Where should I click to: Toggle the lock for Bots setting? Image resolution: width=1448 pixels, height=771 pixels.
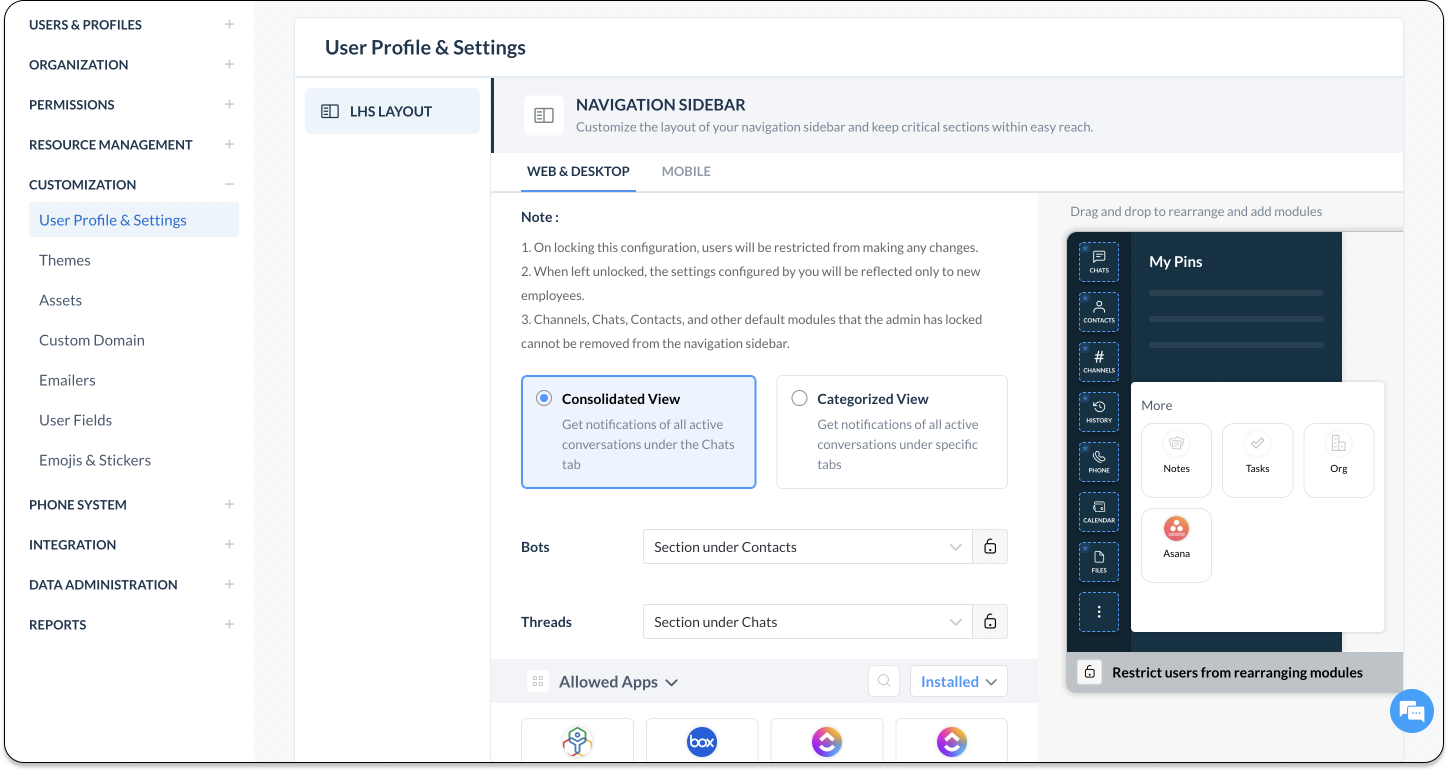click(990, 547)
